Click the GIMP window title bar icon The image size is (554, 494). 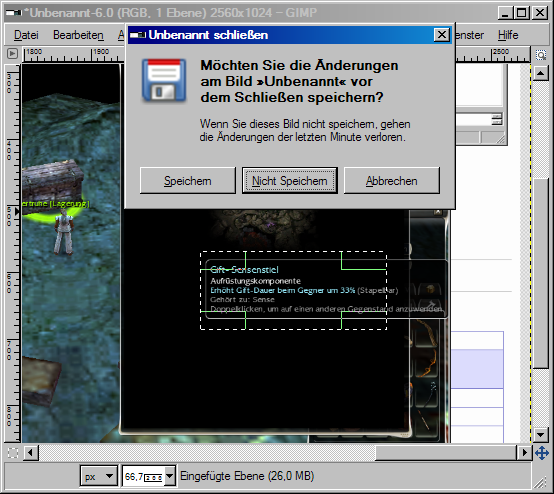pos(13,13)
